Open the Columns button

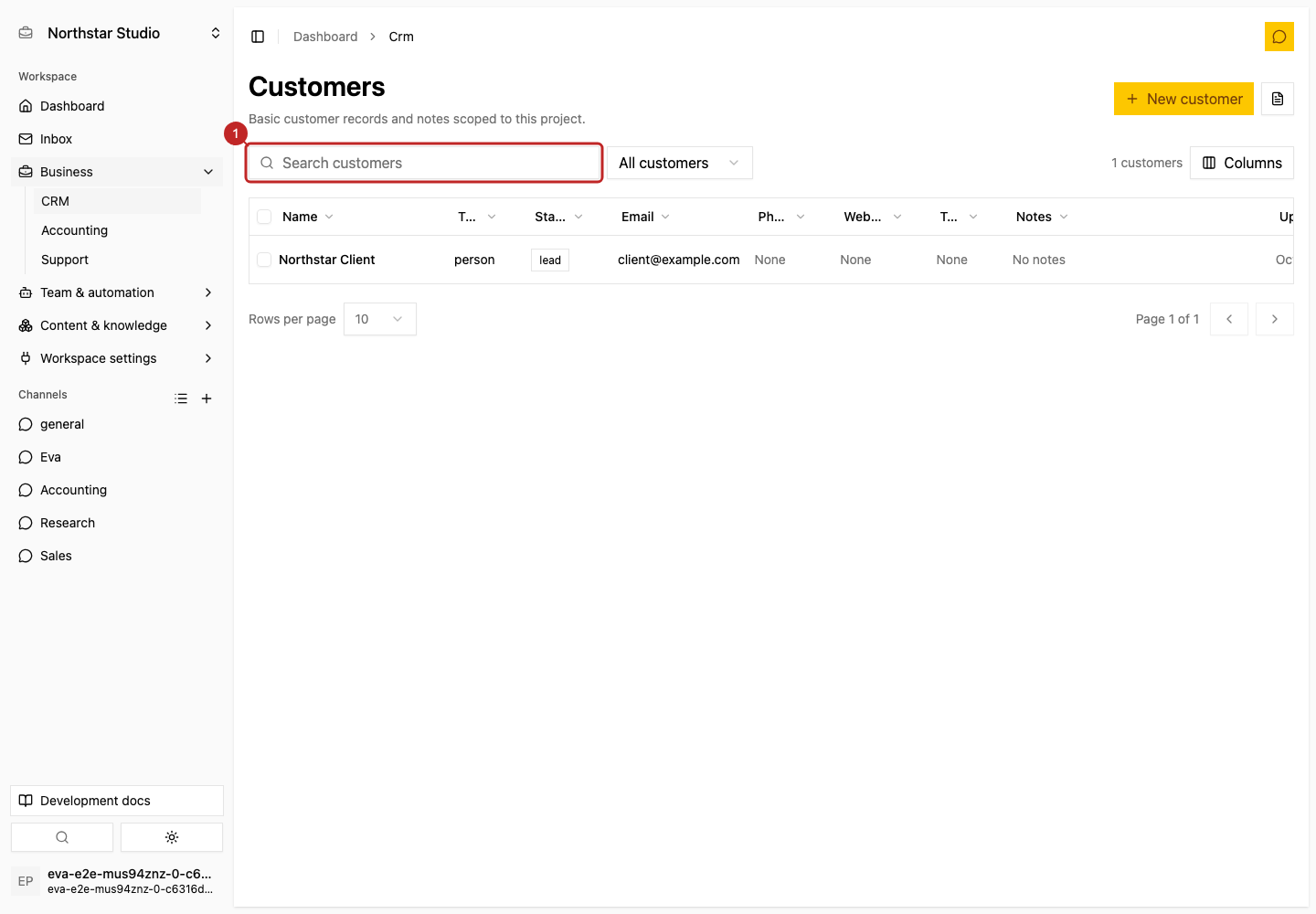(1242, 163)
